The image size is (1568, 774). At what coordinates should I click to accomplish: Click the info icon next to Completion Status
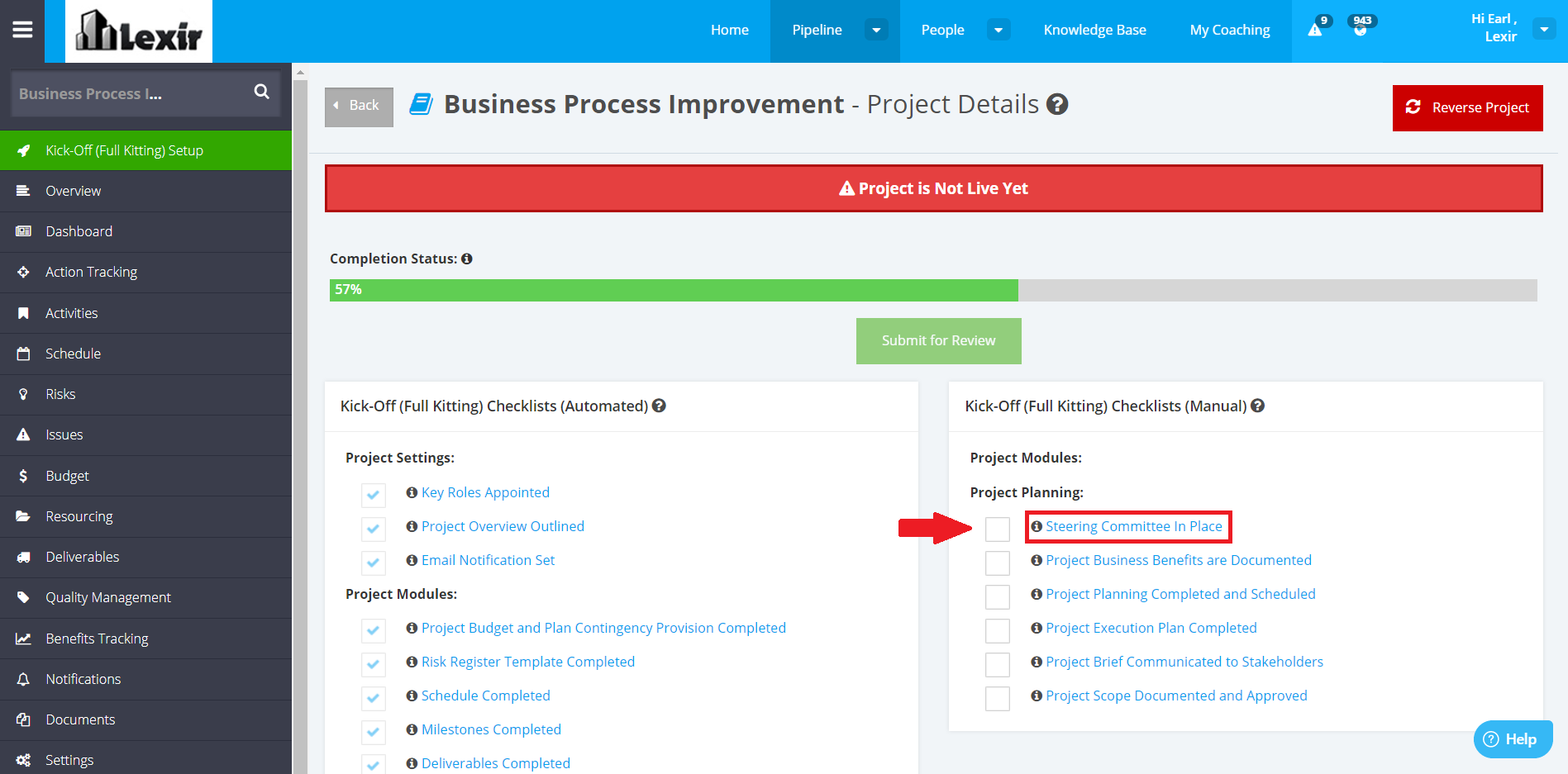(x=467, y=259)
